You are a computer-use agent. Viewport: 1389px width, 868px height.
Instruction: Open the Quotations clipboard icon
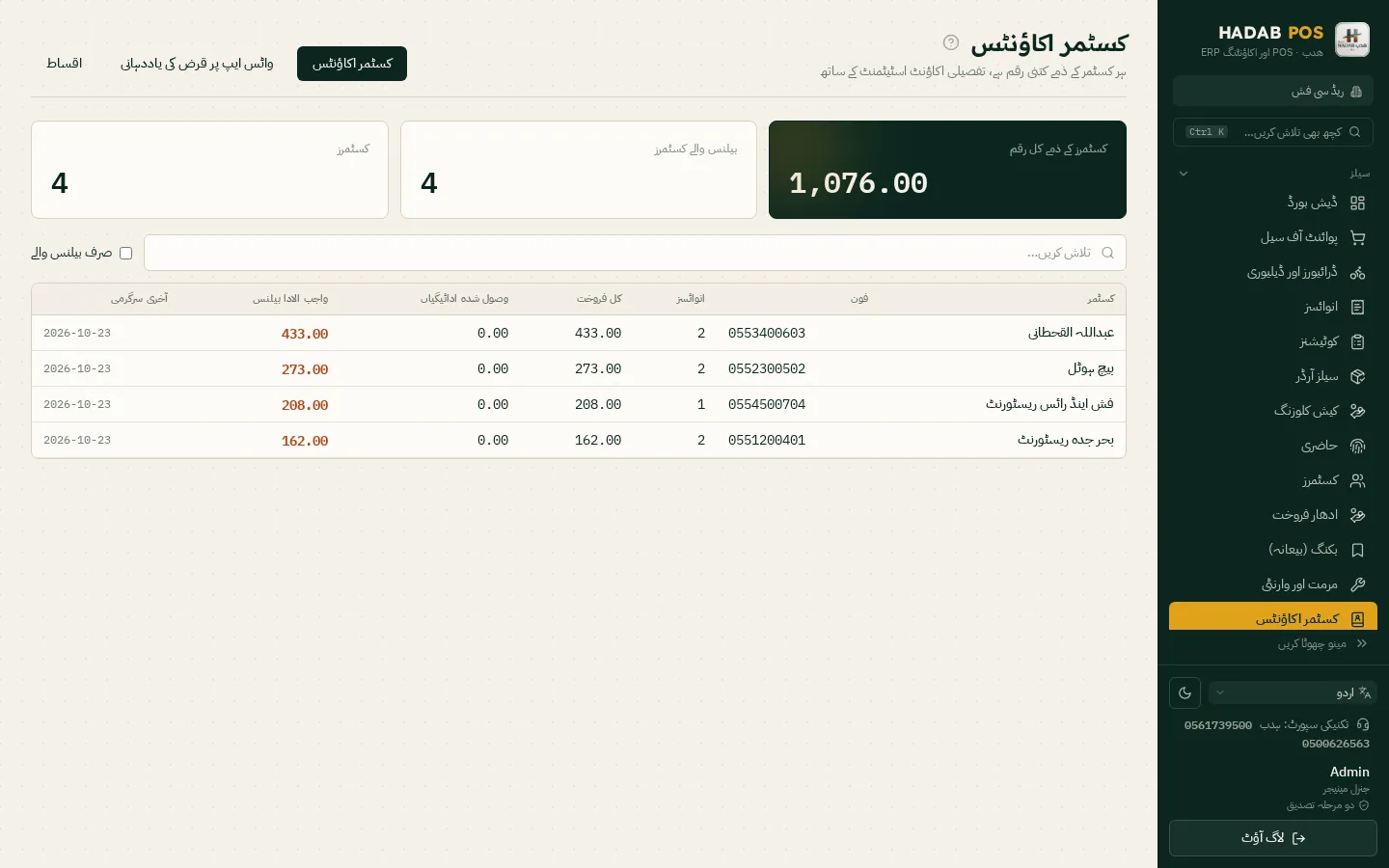tap(1357, 341)
